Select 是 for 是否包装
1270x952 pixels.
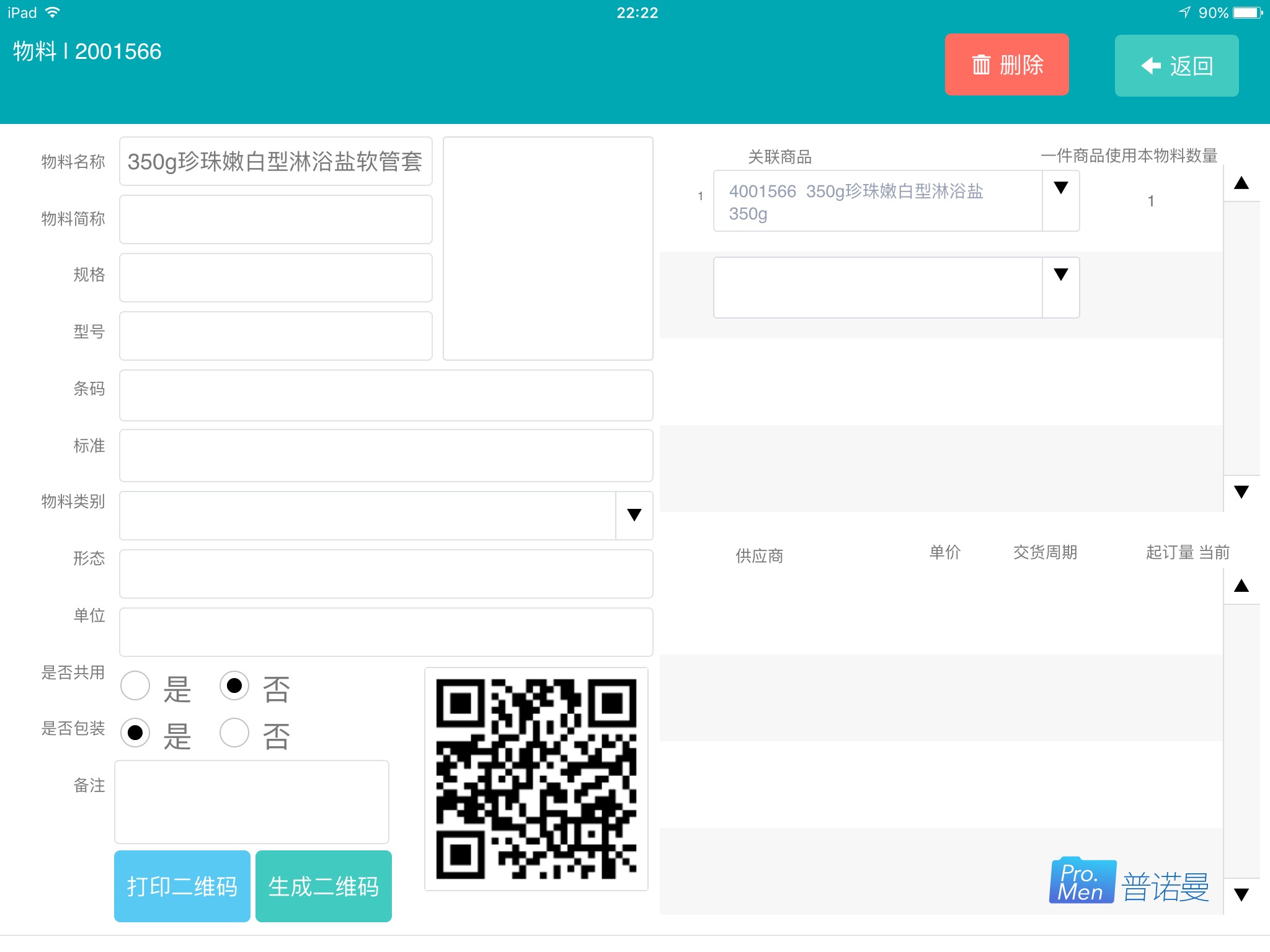135,733
